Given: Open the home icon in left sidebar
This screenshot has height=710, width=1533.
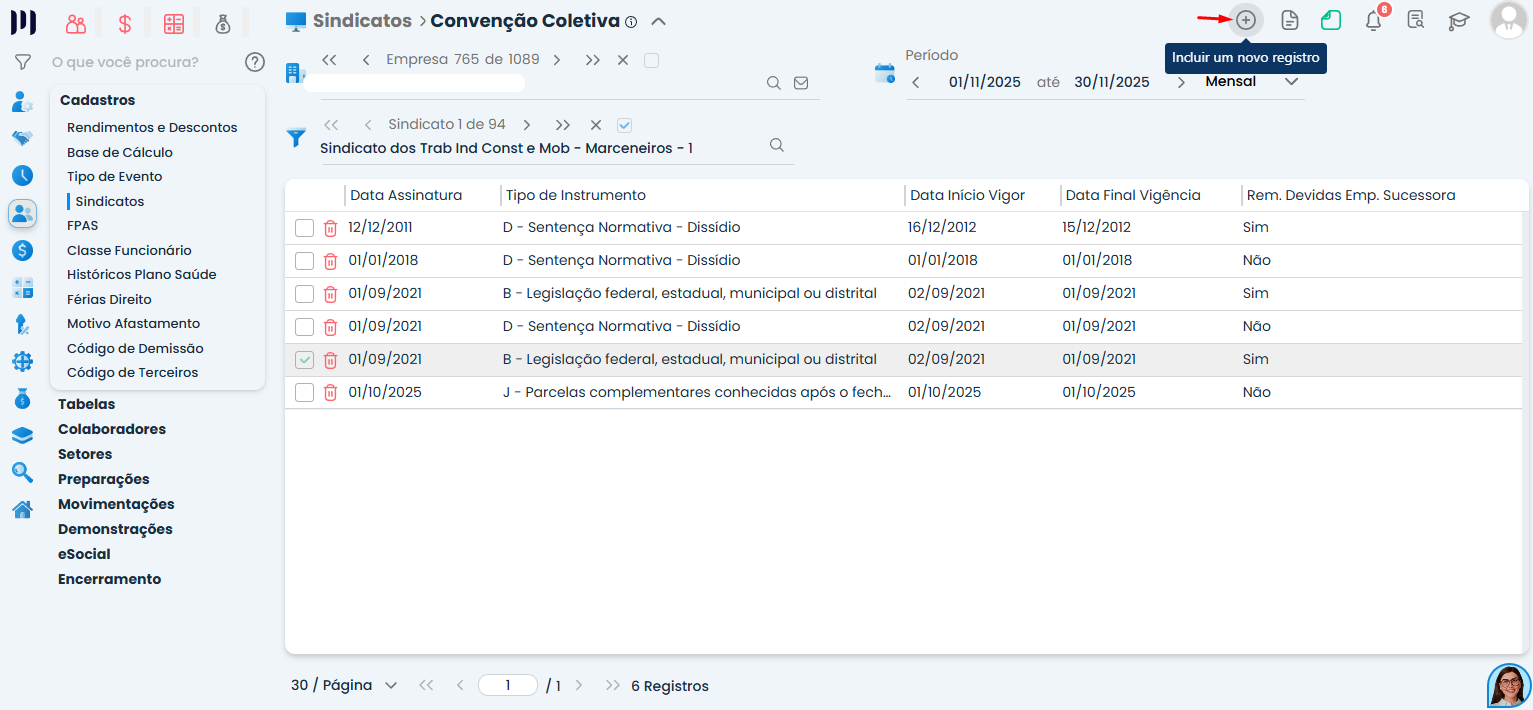Looking at the screenshot, I should (x=22, y=510).
